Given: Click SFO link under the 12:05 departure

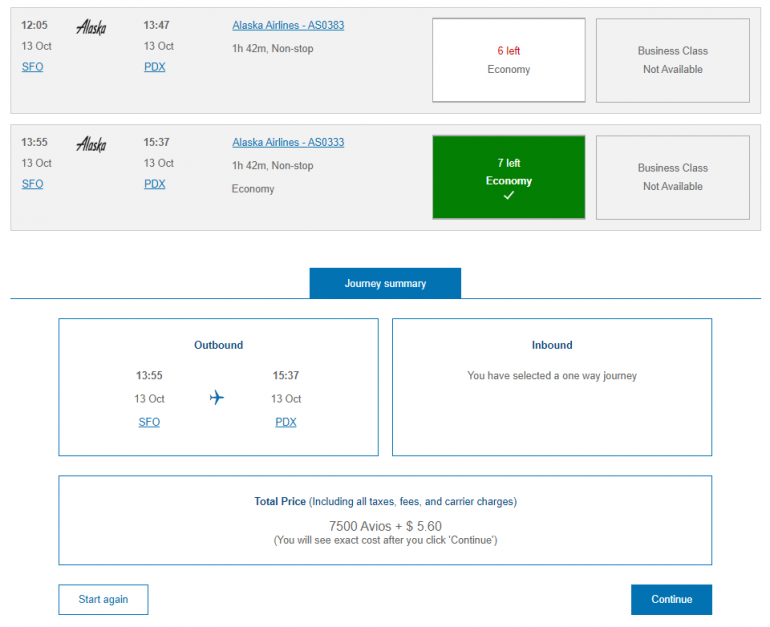Looking at the screenshot, I should [32, 67].
